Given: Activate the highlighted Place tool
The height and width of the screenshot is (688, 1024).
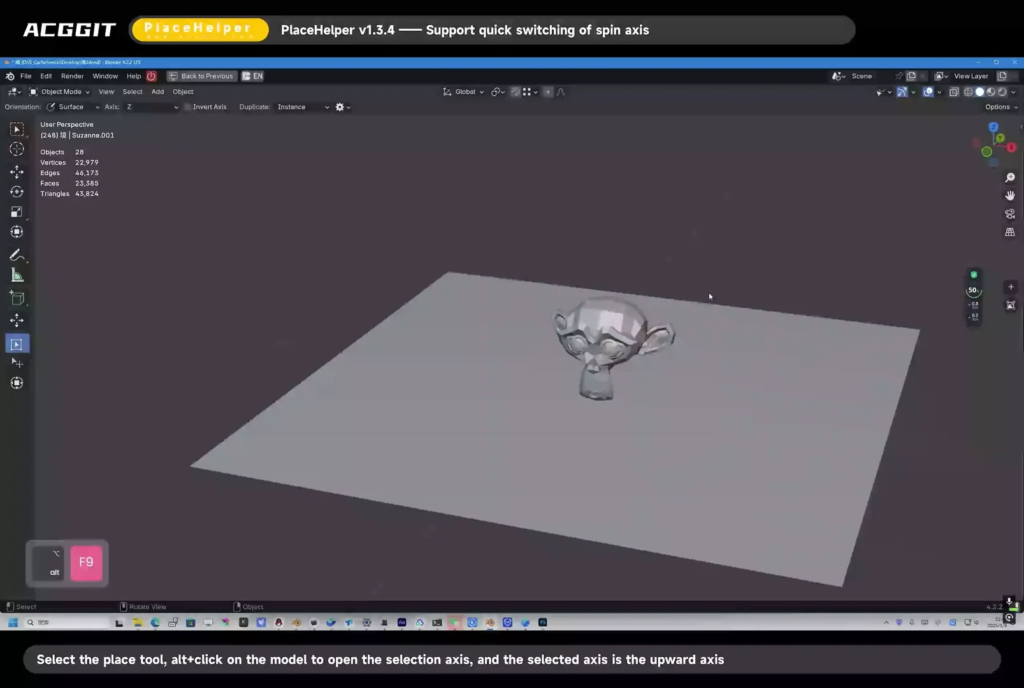Looking at the screenshot, I should coord(17,343).
